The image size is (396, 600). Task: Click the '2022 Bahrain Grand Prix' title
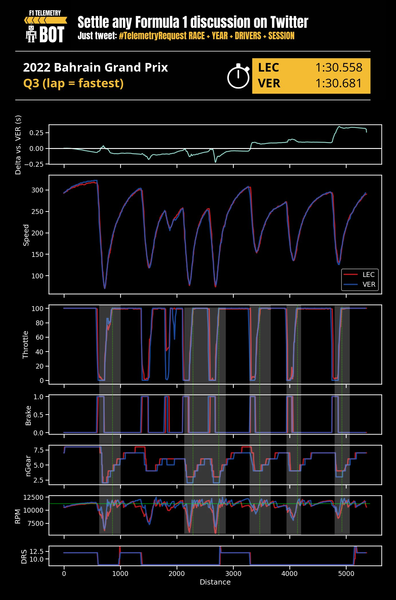pyautogui.click(x=95, y=67)
